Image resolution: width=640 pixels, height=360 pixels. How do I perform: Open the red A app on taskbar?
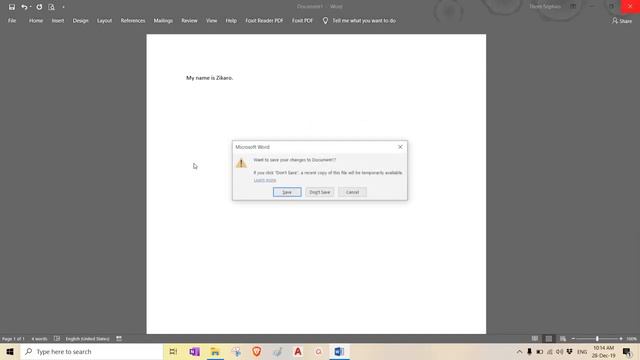[x=298, y=351]
